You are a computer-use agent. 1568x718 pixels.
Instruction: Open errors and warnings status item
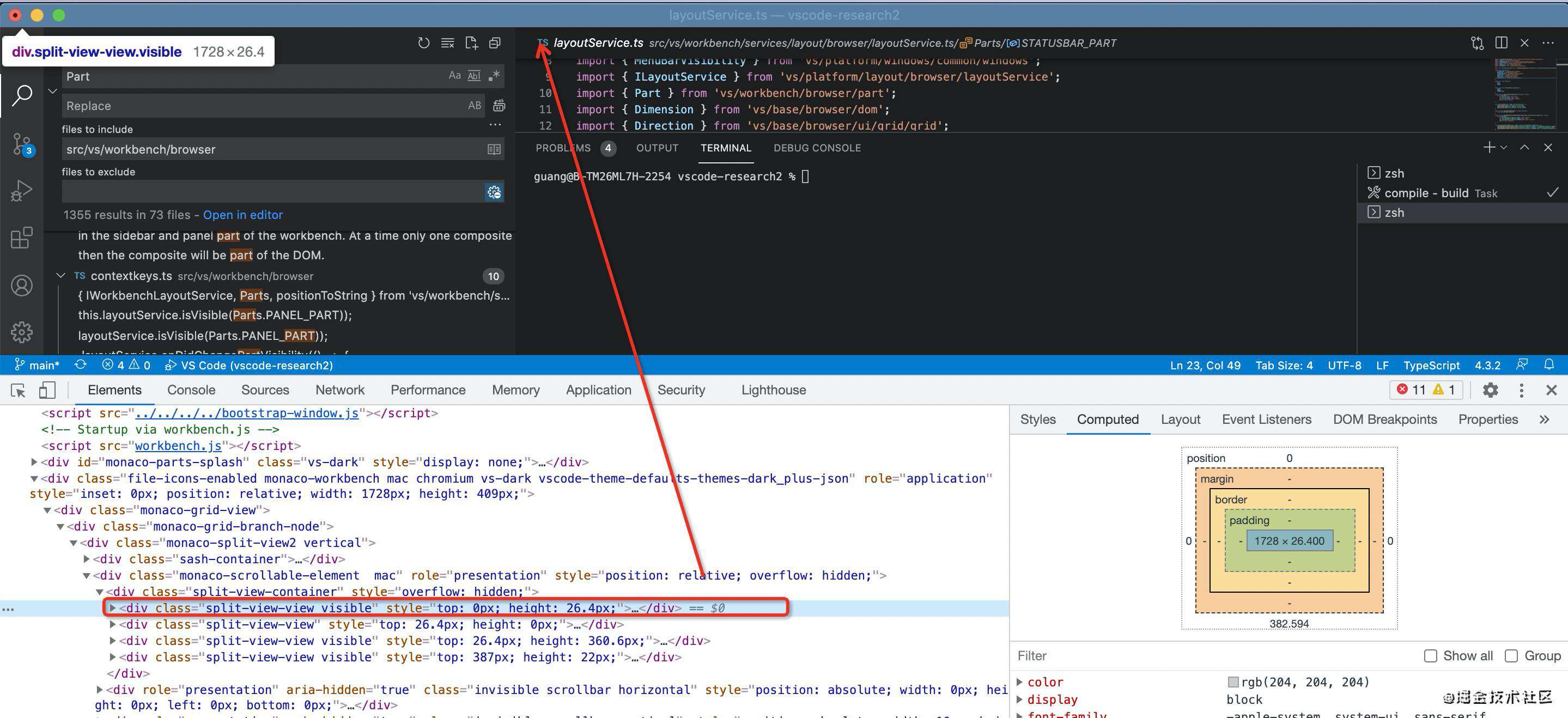click(x=126, y=365)
